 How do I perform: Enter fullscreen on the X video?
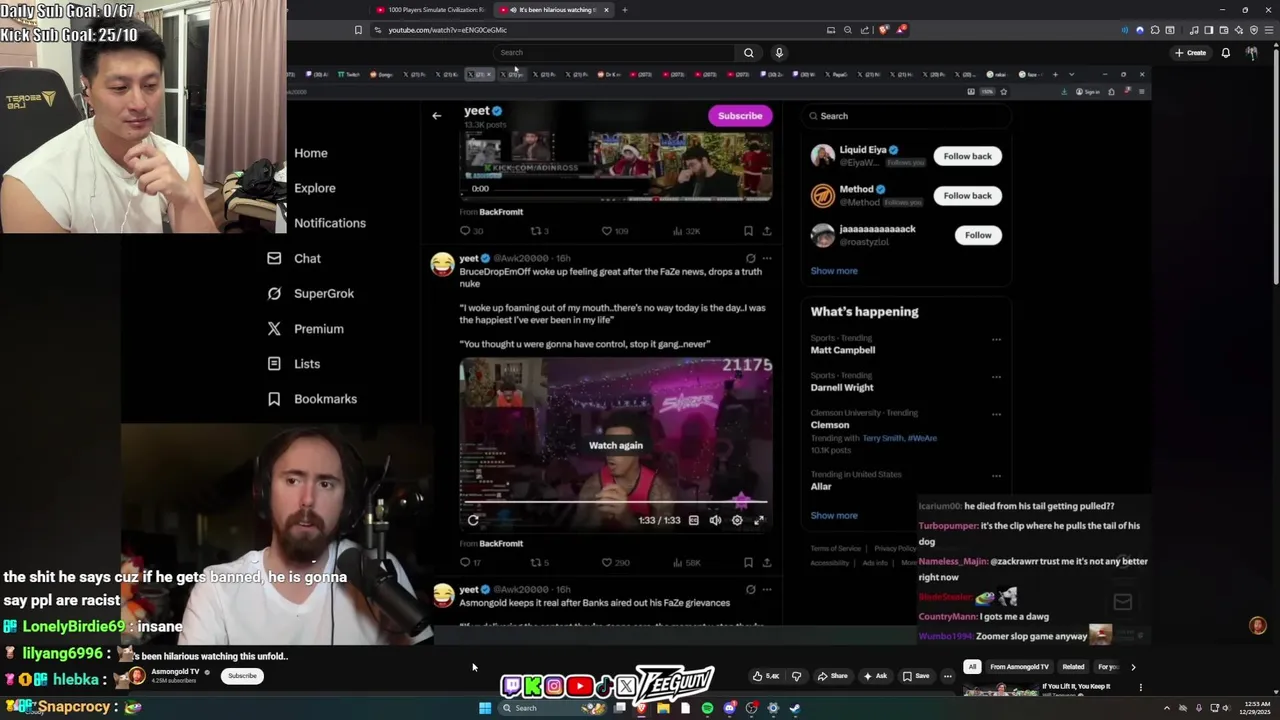point(759,520)
